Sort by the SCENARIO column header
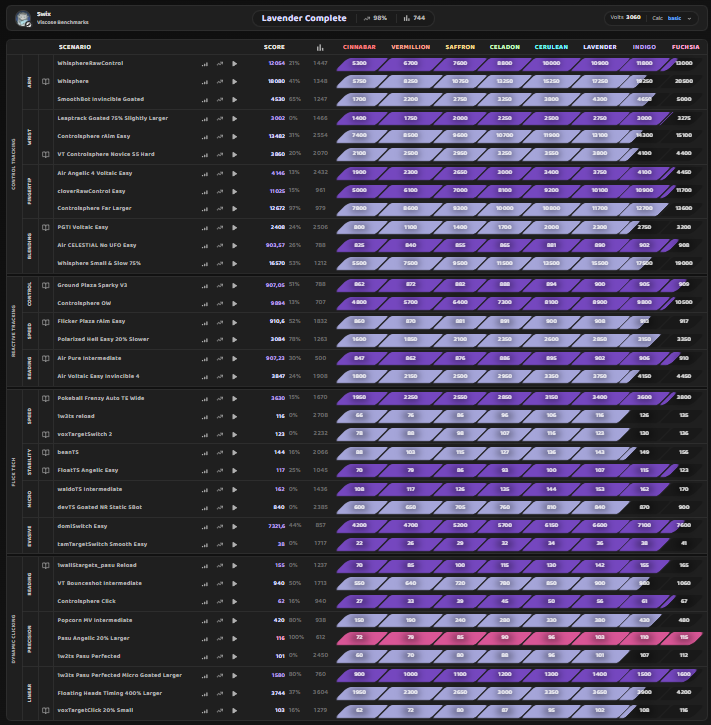The image size is (711, 725). [75, 47]
